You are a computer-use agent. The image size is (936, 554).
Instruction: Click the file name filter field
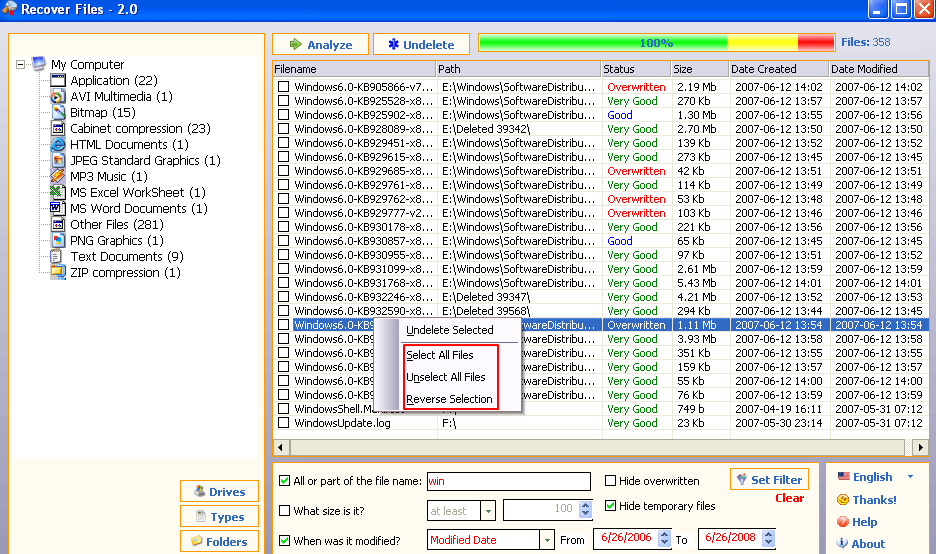[x=509, y=481]
